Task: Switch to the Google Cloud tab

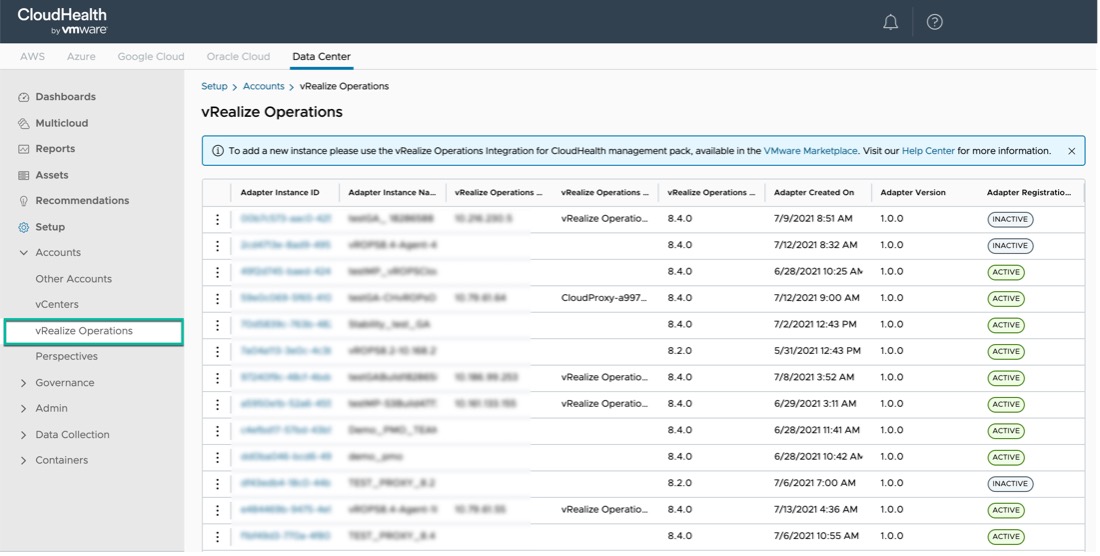Action: [151, 57]
